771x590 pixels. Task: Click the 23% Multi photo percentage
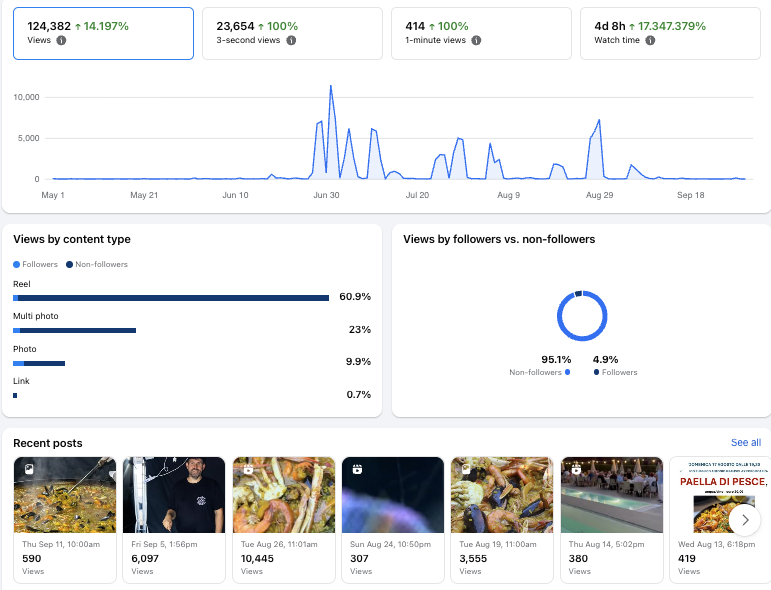[360, 329]
